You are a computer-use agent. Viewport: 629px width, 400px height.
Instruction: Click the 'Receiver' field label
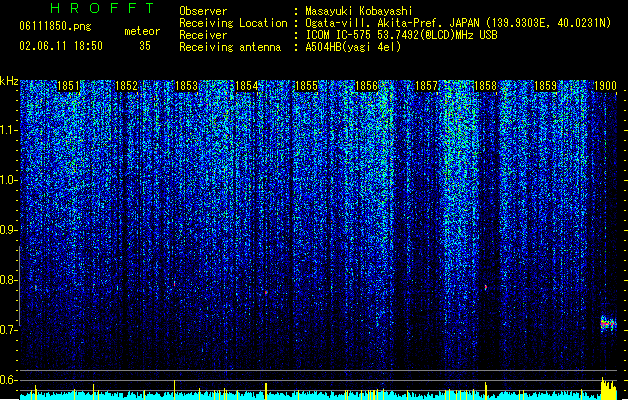point(203,35)
